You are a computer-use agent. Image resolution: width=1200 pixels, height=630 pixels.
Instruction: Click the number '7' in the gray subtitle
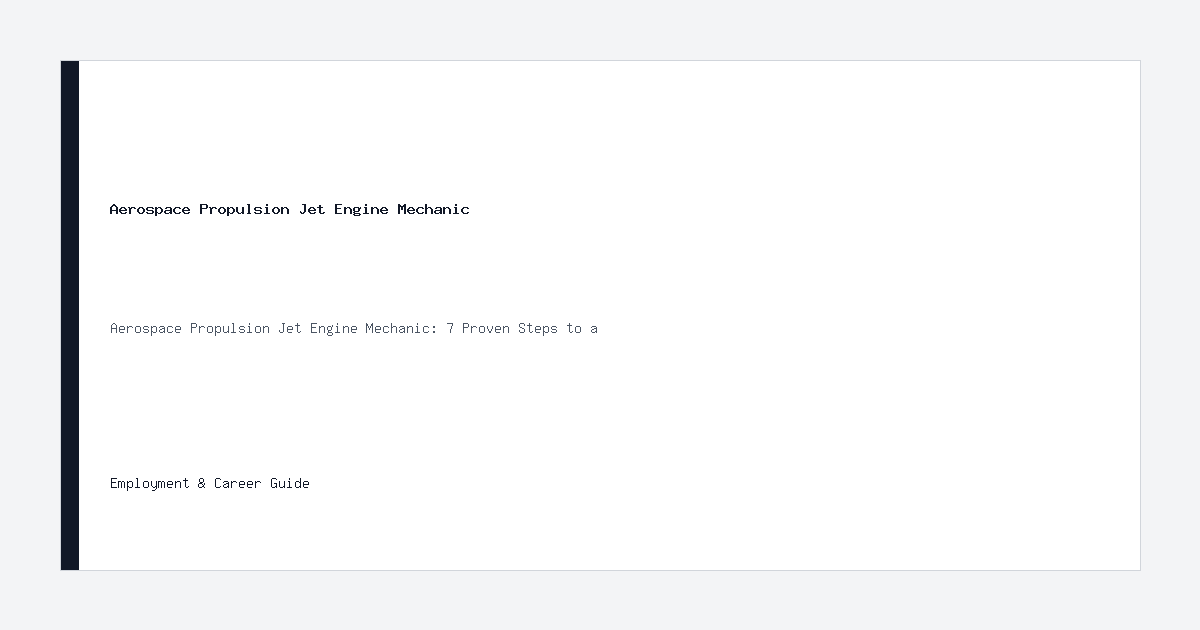(450, 328)
